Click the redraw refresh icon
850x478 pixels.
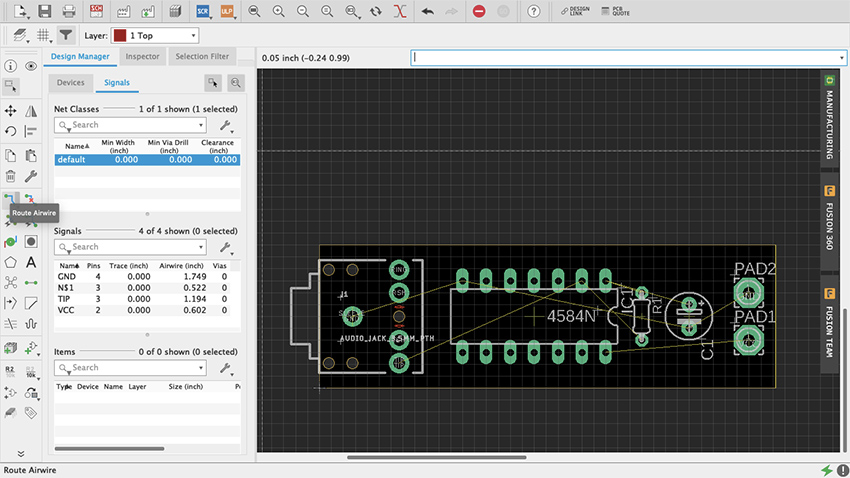(376, 11)
